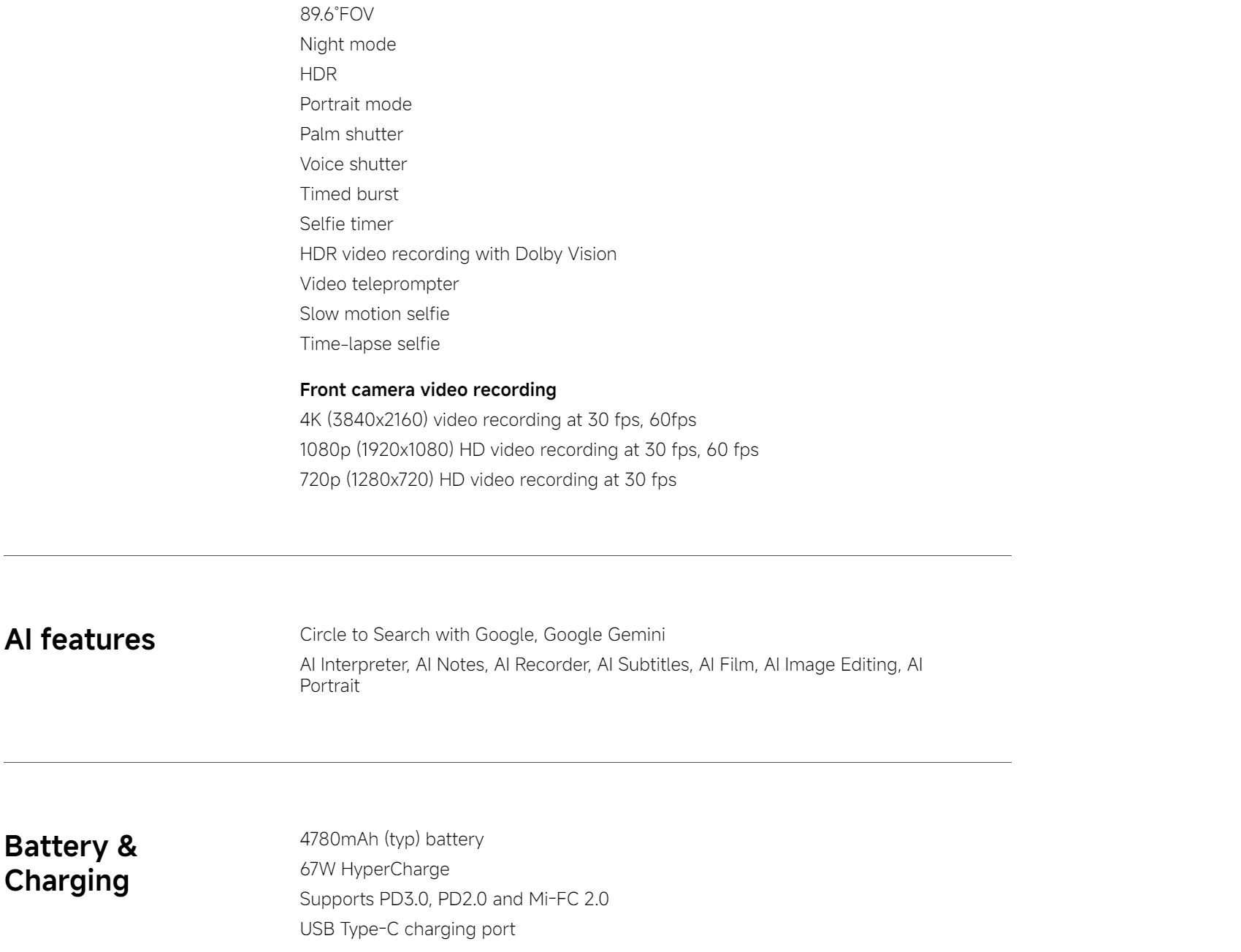Click the 4K video recording spec line
This screenshot has height=952, width=1241.
[x=497, y=420]
